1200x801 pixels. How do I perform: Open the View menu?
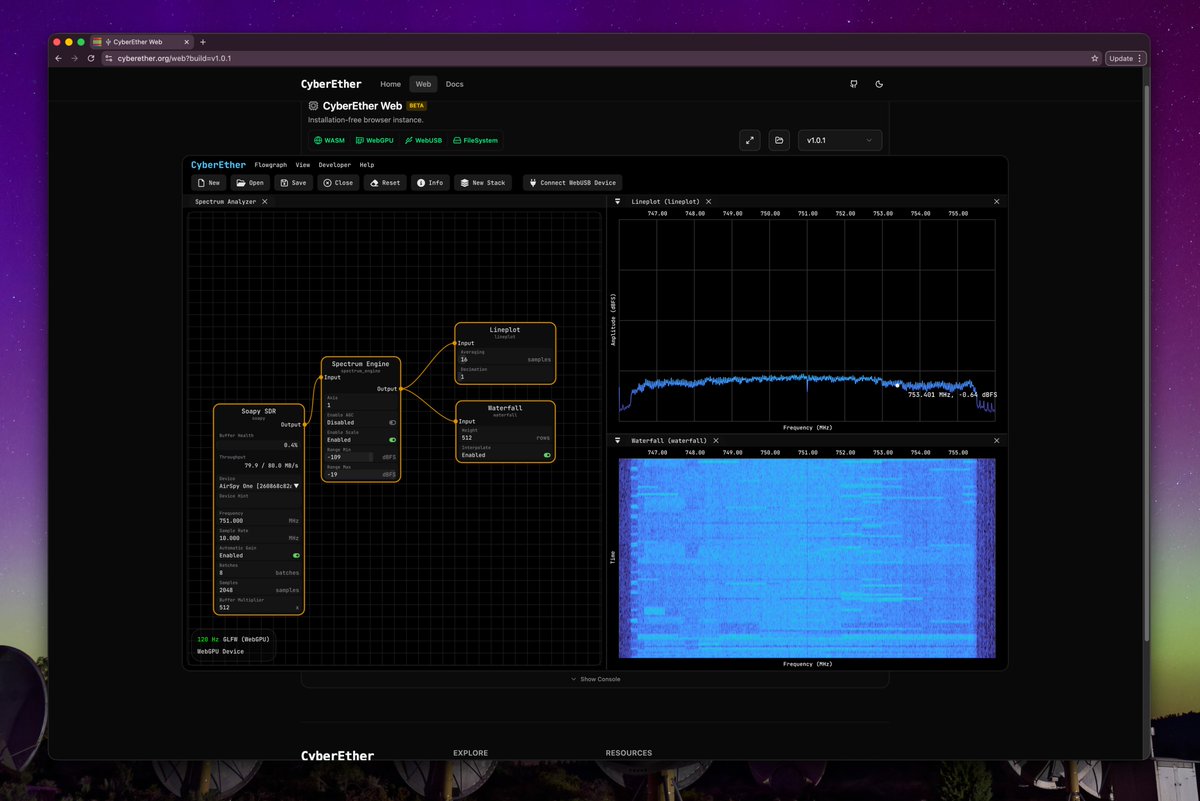303,165
